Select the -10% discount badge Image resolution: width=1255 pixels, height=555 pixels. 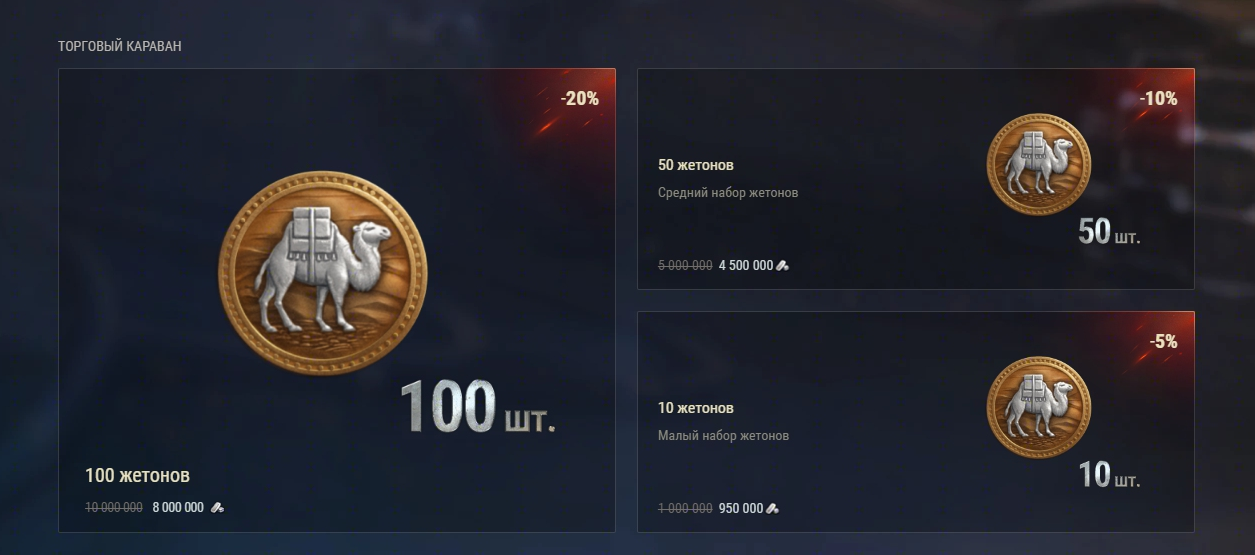tap(1158, 98)
